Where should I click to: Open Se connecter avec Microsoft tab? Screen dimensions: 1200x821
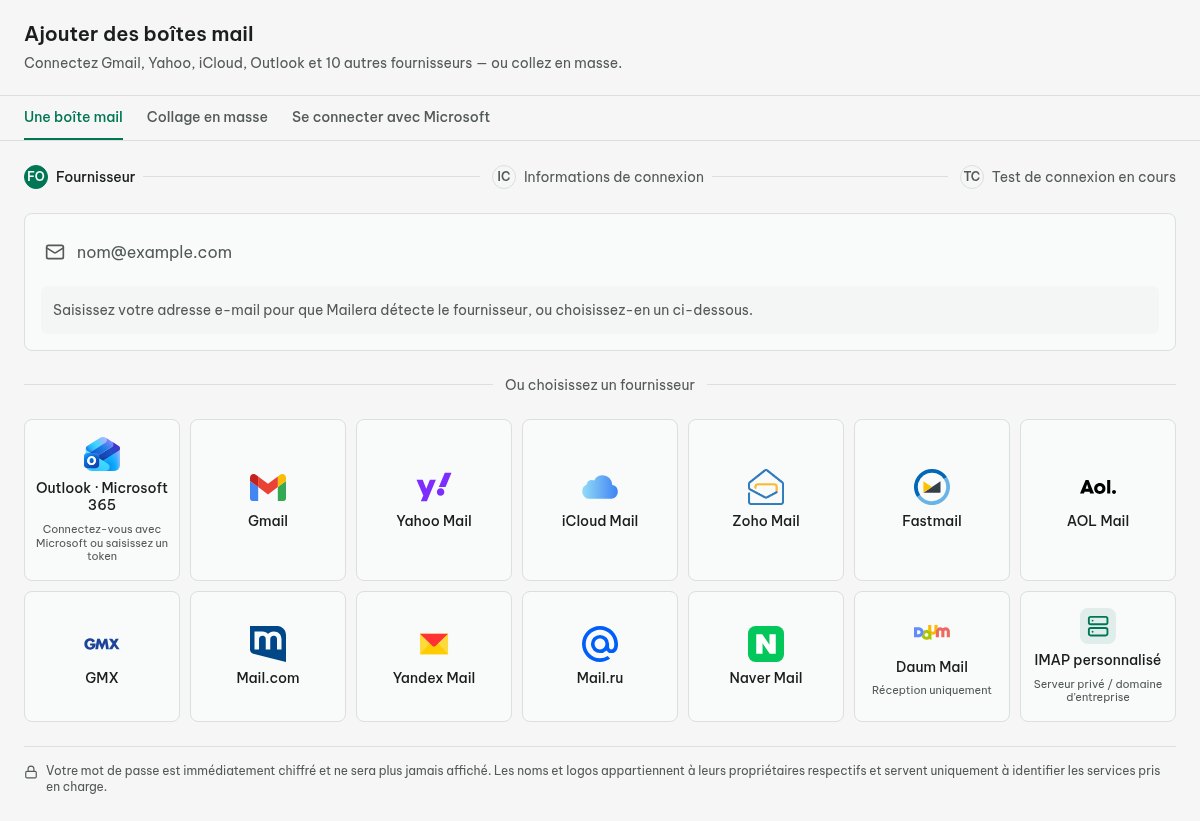coord(391,117)
